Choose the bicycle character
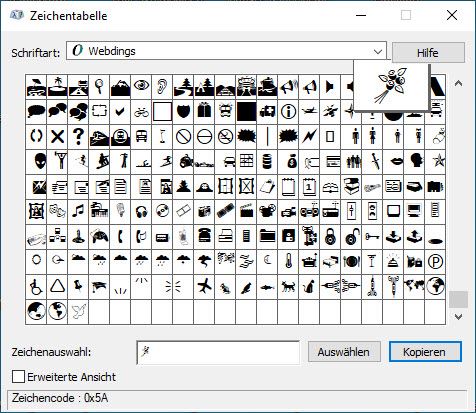The height and width of the screenshot is (413, 476). (x=141, y=112)
